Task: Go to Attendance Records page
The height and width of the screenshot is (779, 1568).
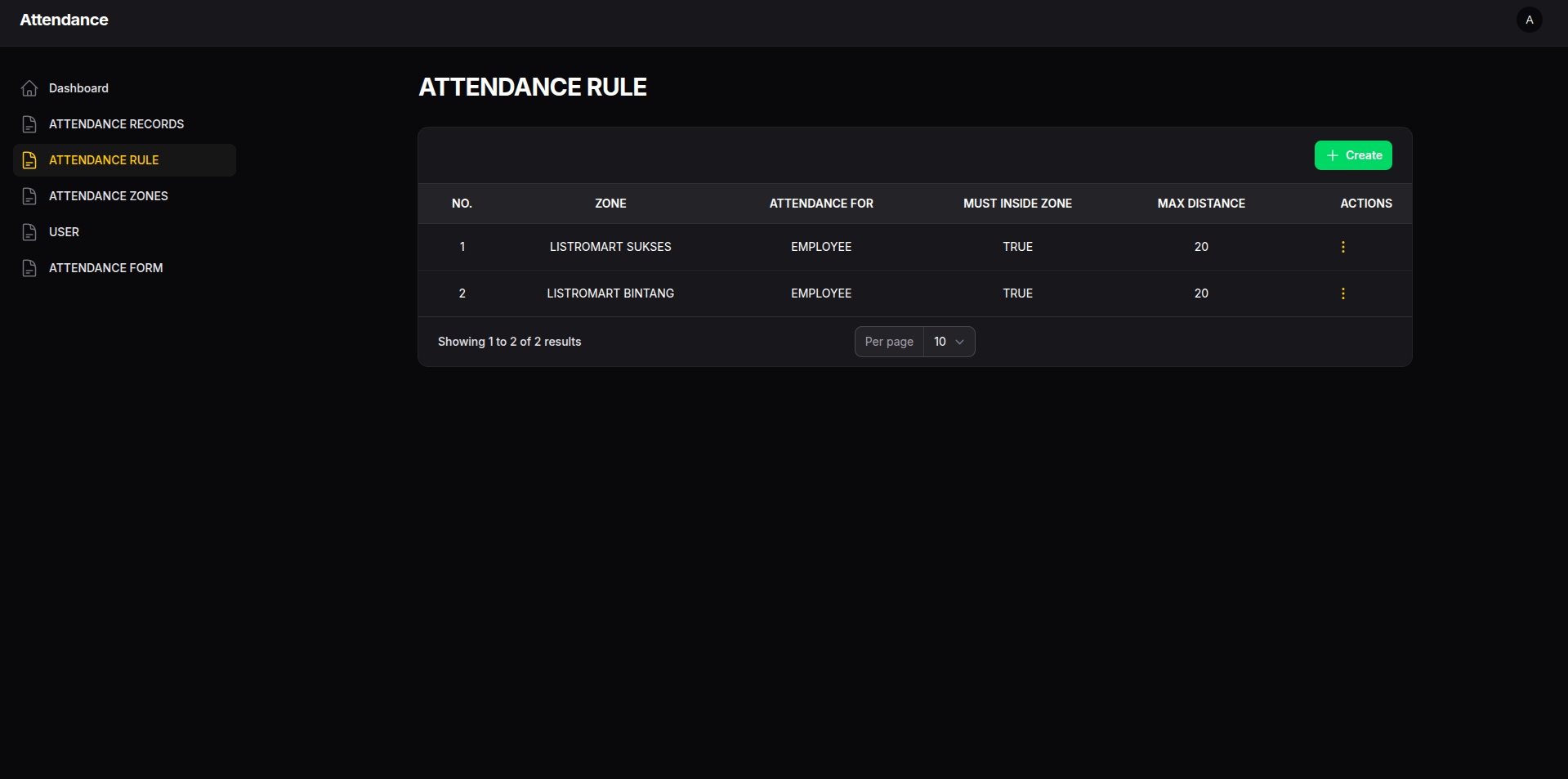Action: pyautogui.click(x=116, y=124)
